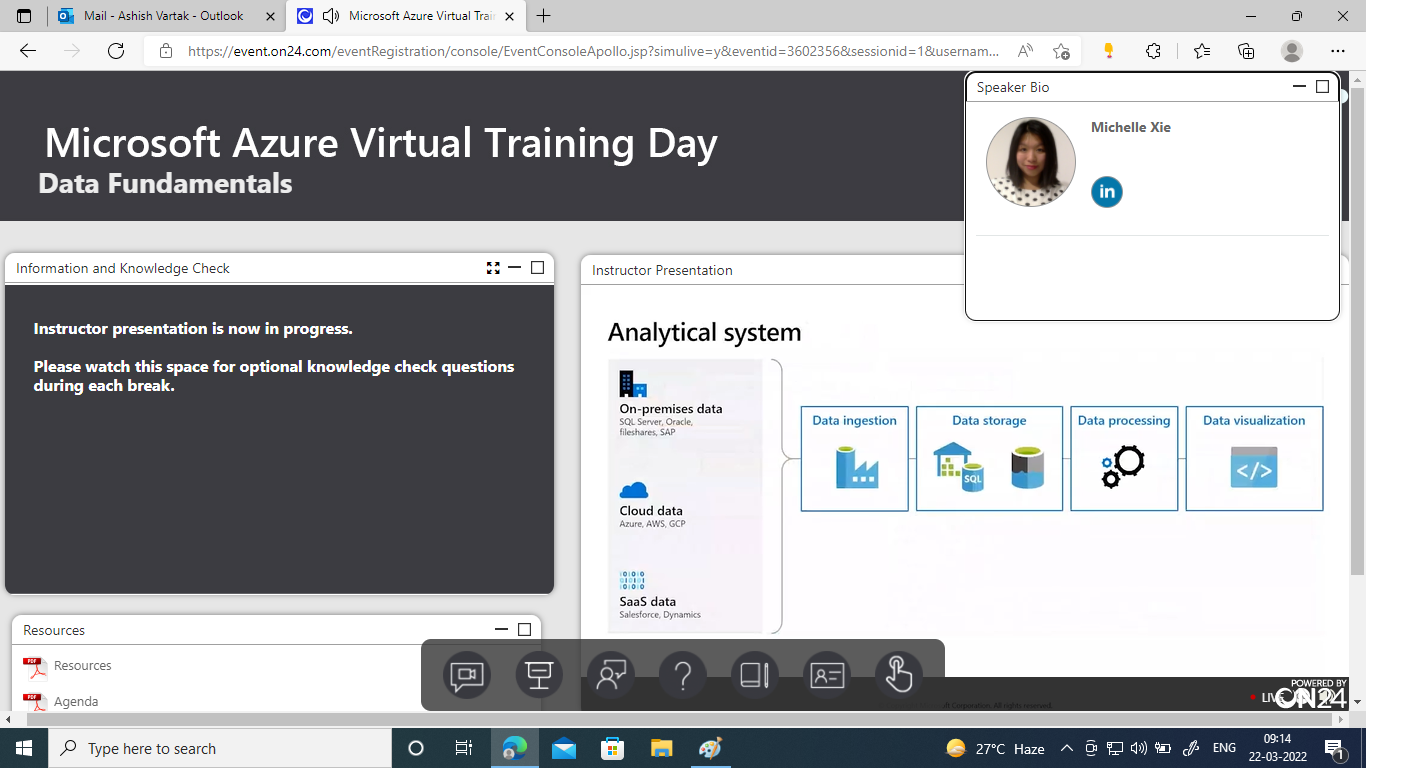Image resolution: width=1408 pixels, height=768 pixels.
Task: Maximize the Resources panel
Action: pos(524,630)
